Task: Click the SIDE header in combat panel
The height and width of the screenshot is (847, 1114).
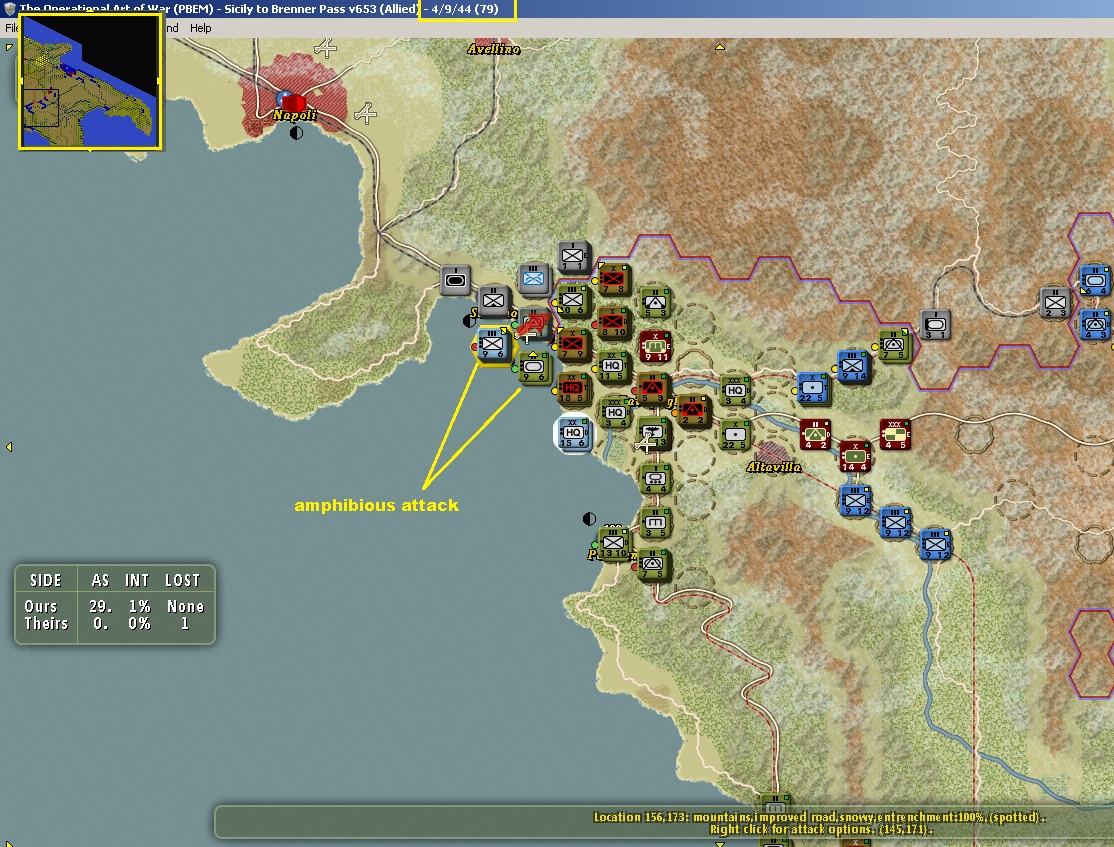Action: [45, 581]
